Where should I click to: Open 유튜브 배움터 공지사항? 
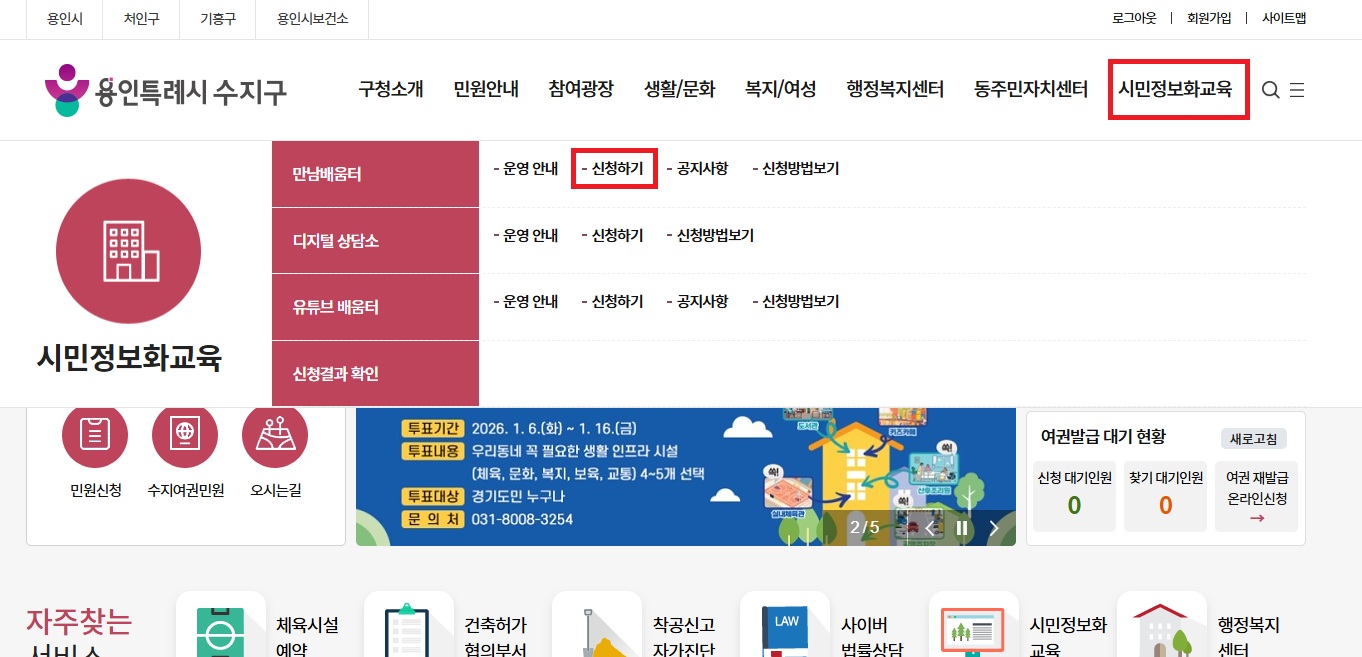pos(698,301)
